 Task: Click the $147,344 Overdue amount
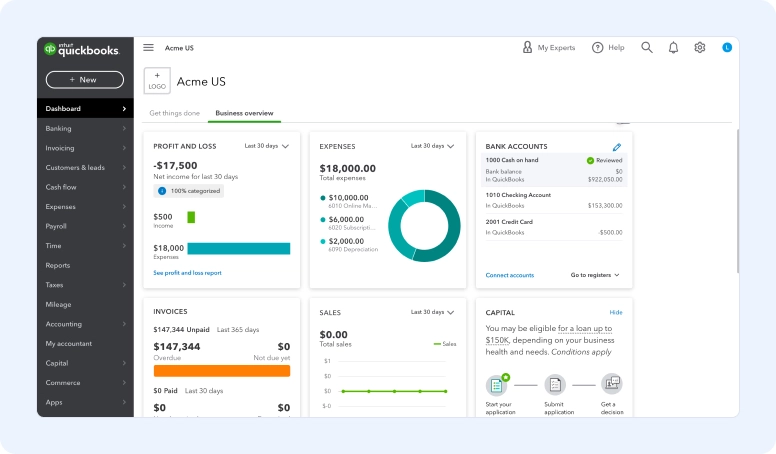(177, 347)
